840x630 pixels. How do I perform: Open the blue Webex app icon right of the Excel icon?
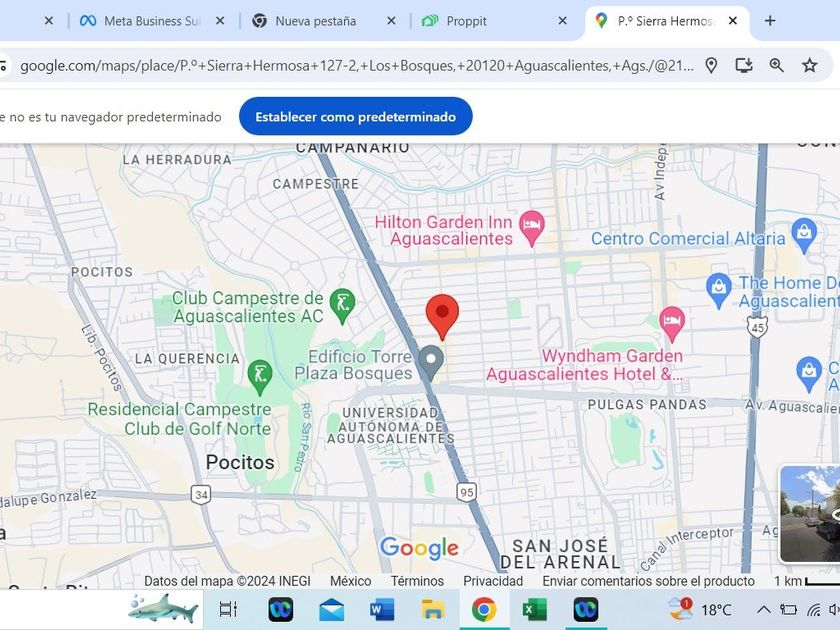(x=585, y=610)
